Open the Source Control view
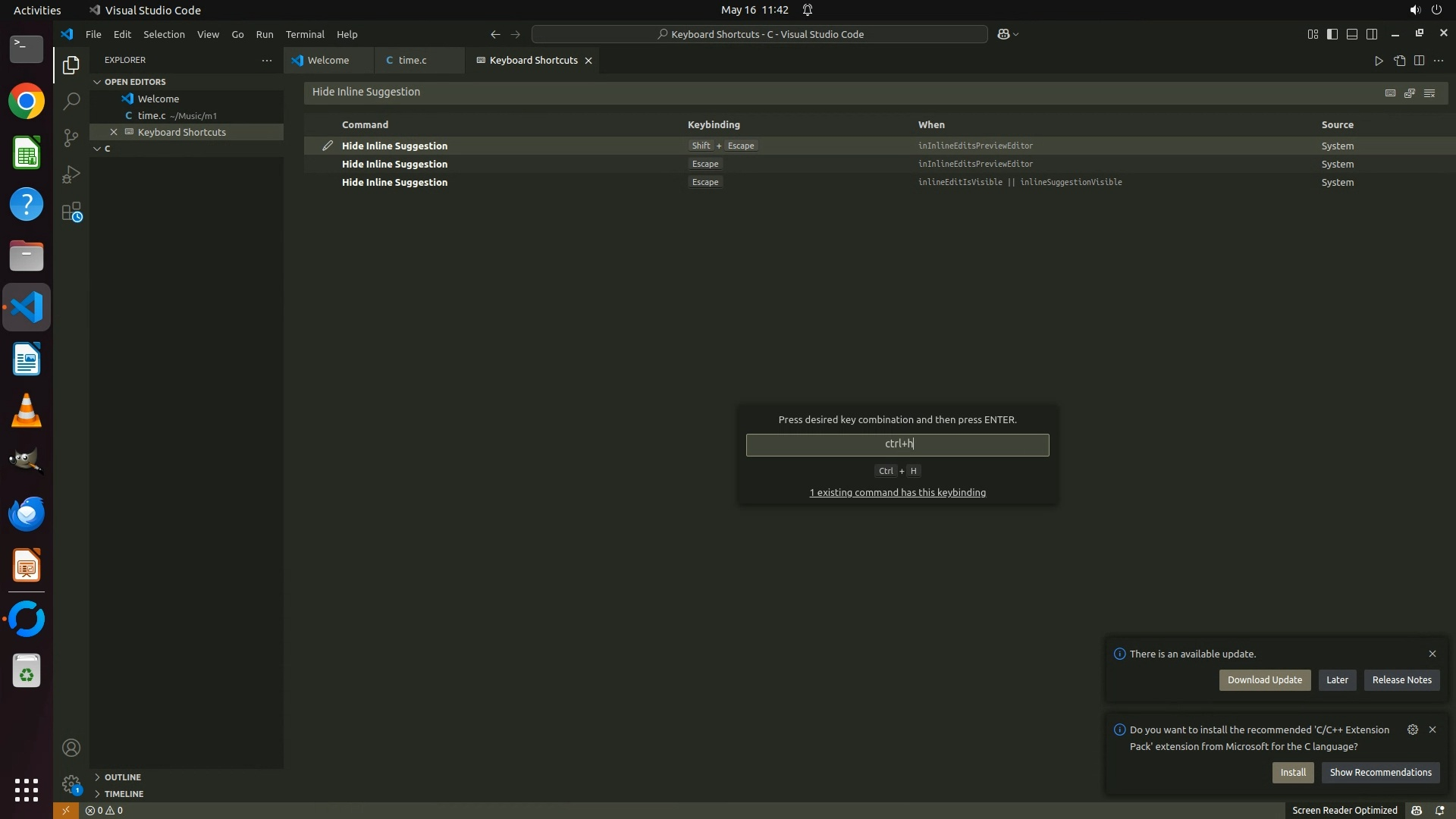The image size is (1456, 819). (71, 138)
